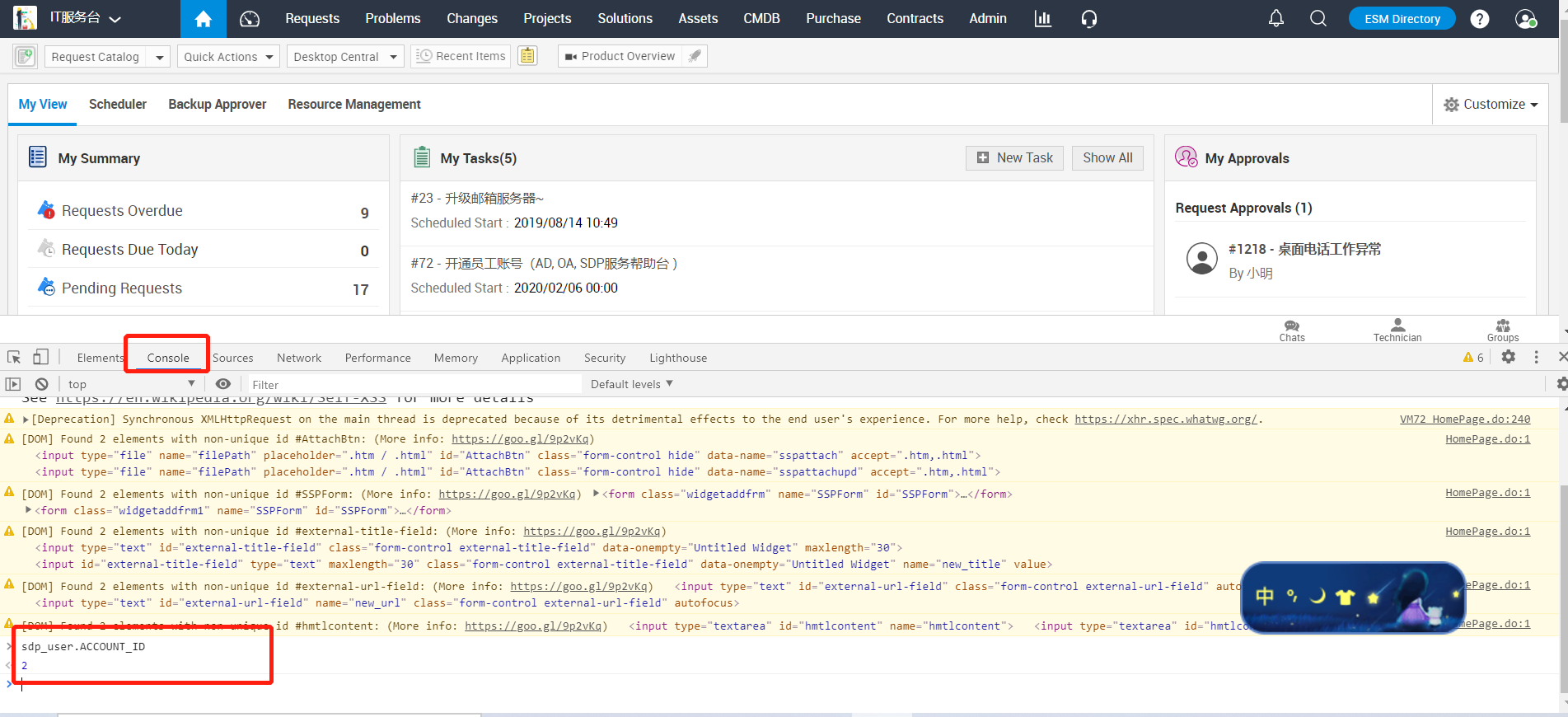Open the Reports bar chart icon
1568x717 pixels.
[1042, 19]
